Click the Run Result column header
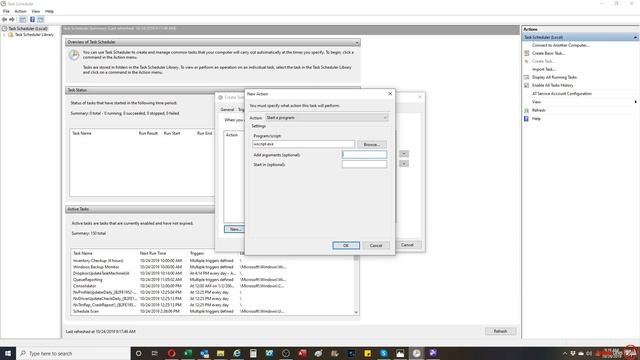The image size is (640, 360). click(148, 133)
